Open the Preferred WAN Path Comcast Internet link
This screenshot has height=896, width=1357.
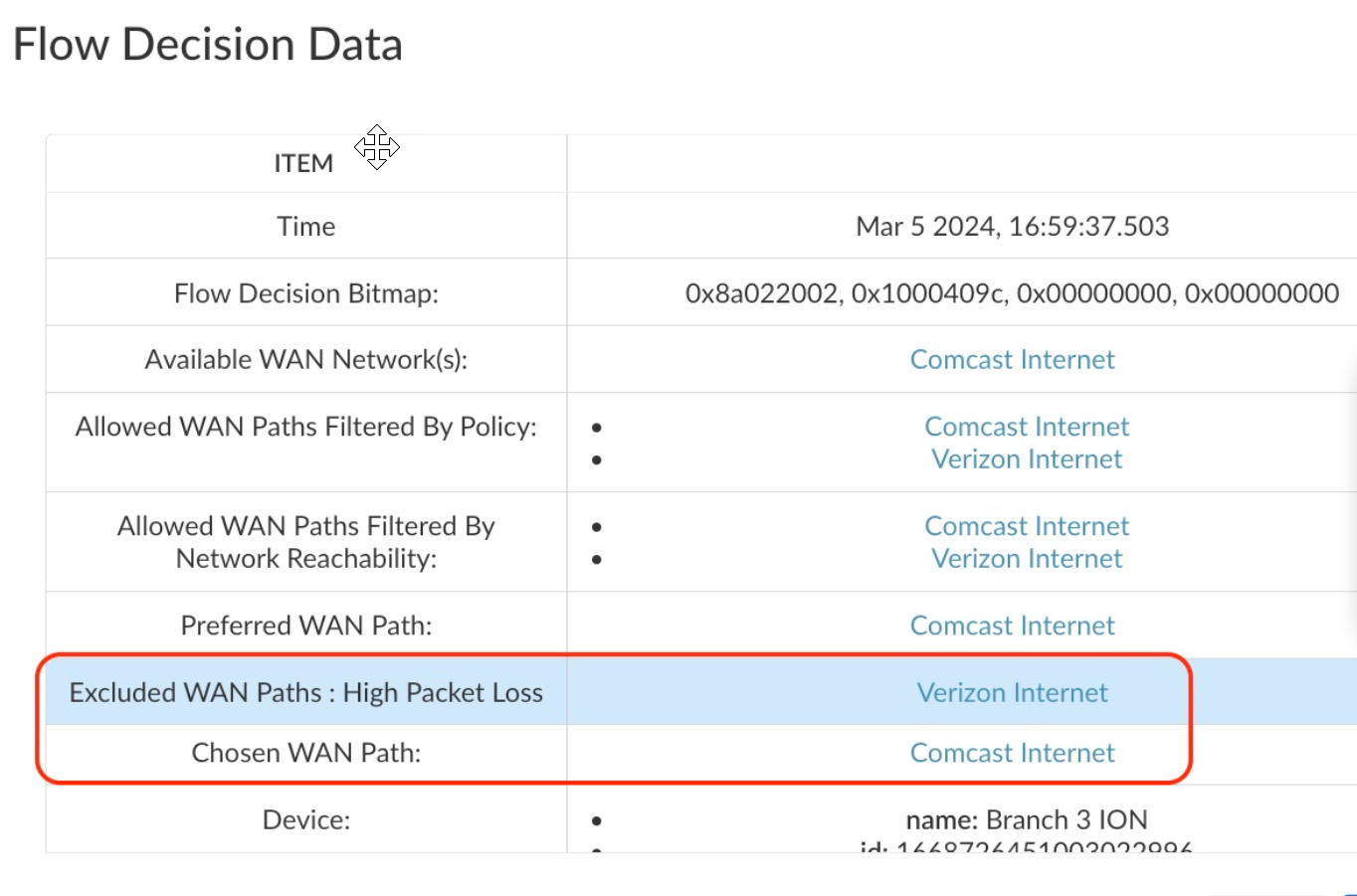tap(1012, 626)
